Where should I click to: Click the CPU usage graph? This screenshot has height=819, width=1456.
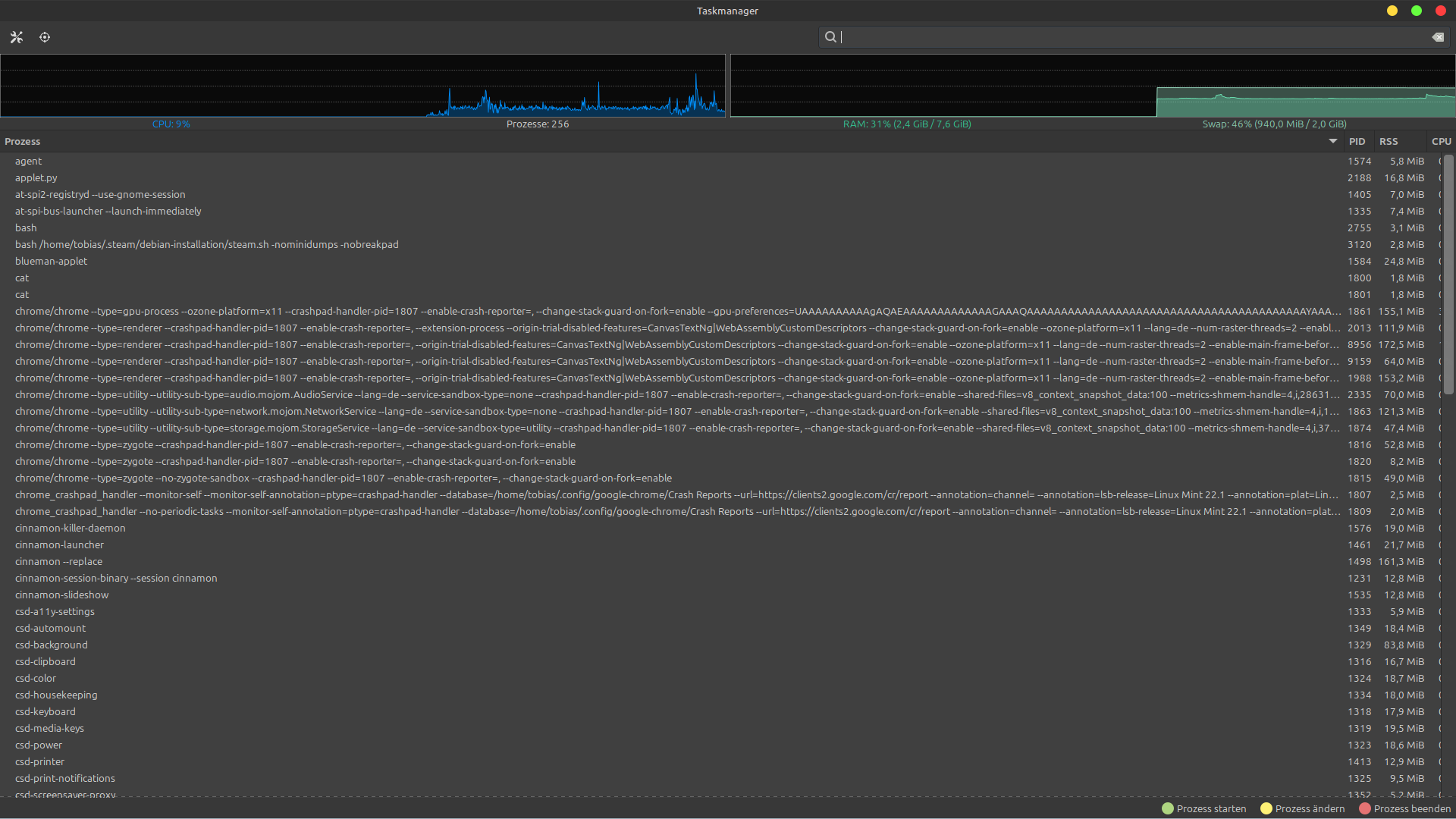tap(362, 85)
